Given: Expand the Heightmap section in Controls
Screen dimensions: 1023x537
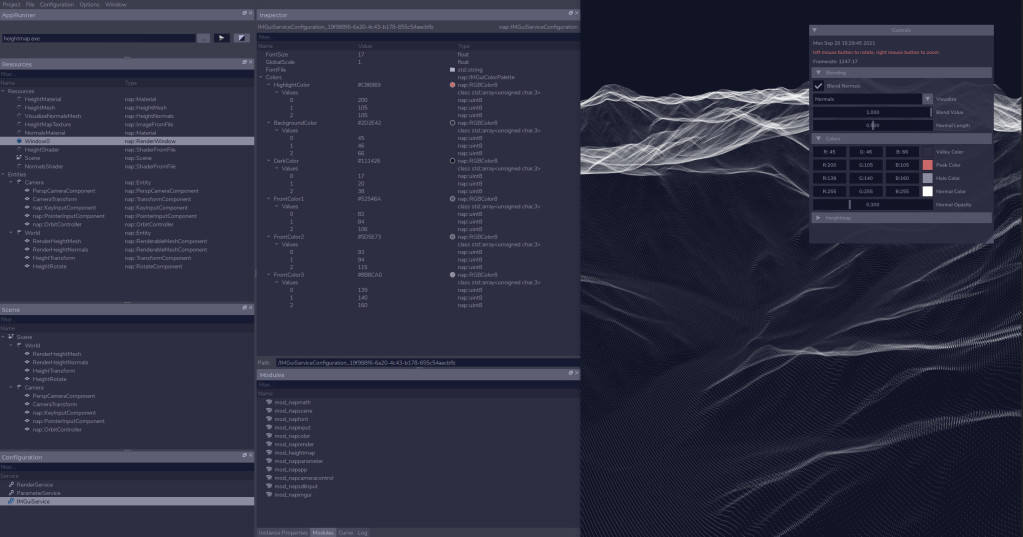Looking at the screenshot, I should click(x=819, y=216).
